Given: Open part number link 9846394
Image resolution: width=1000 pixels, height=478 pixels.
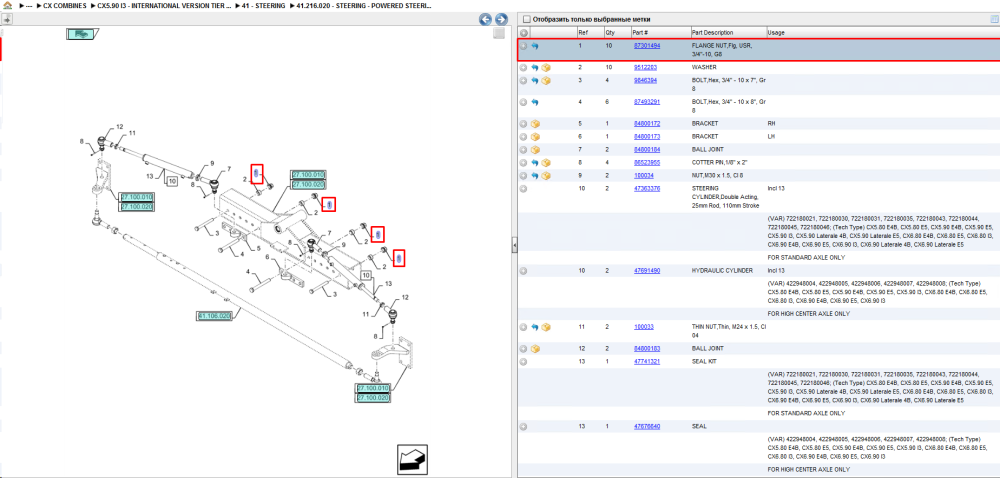Looking at the screenshot, I should tap(645, 81).
